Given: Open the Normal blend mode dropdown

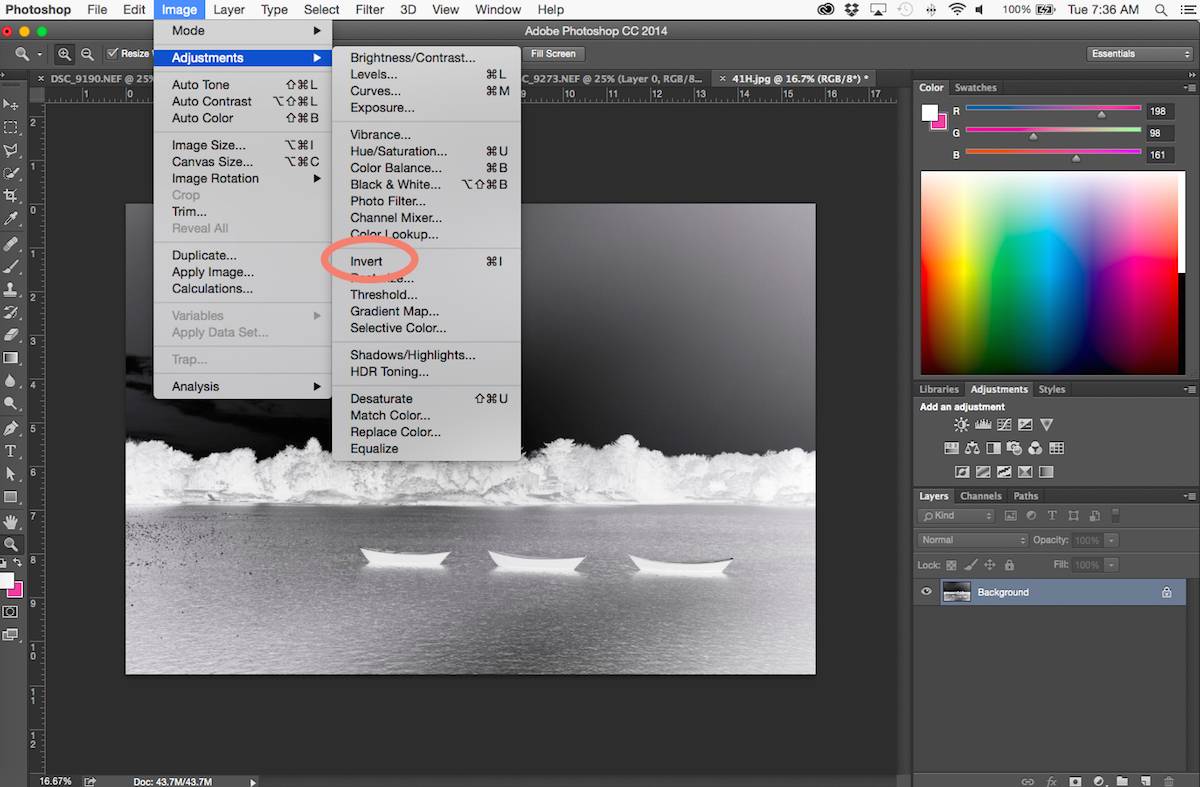Looking at the screenshot, I should pyautogui.click(x=972, y=540).
